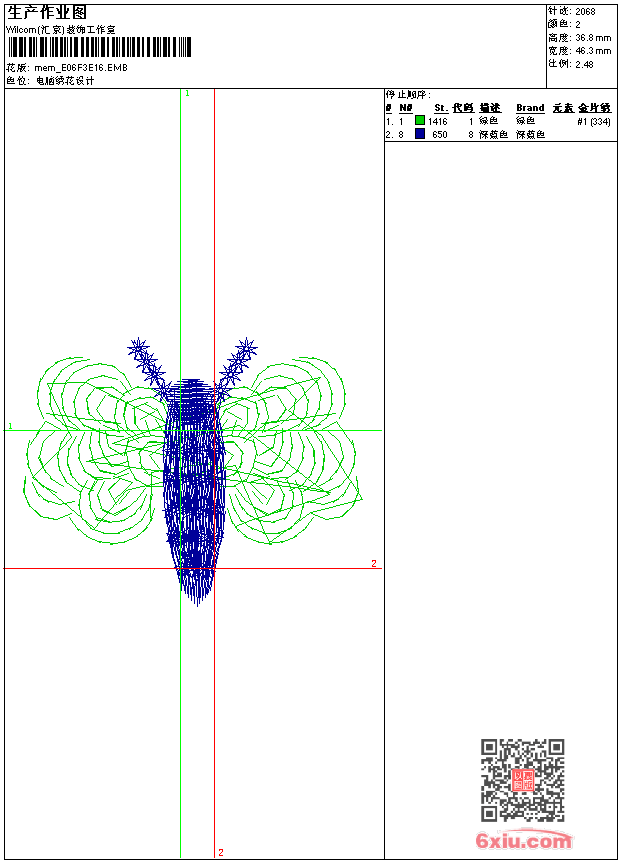
Task: Click the red marker 2 beside the horizontal line
Action: pos(374,563)
